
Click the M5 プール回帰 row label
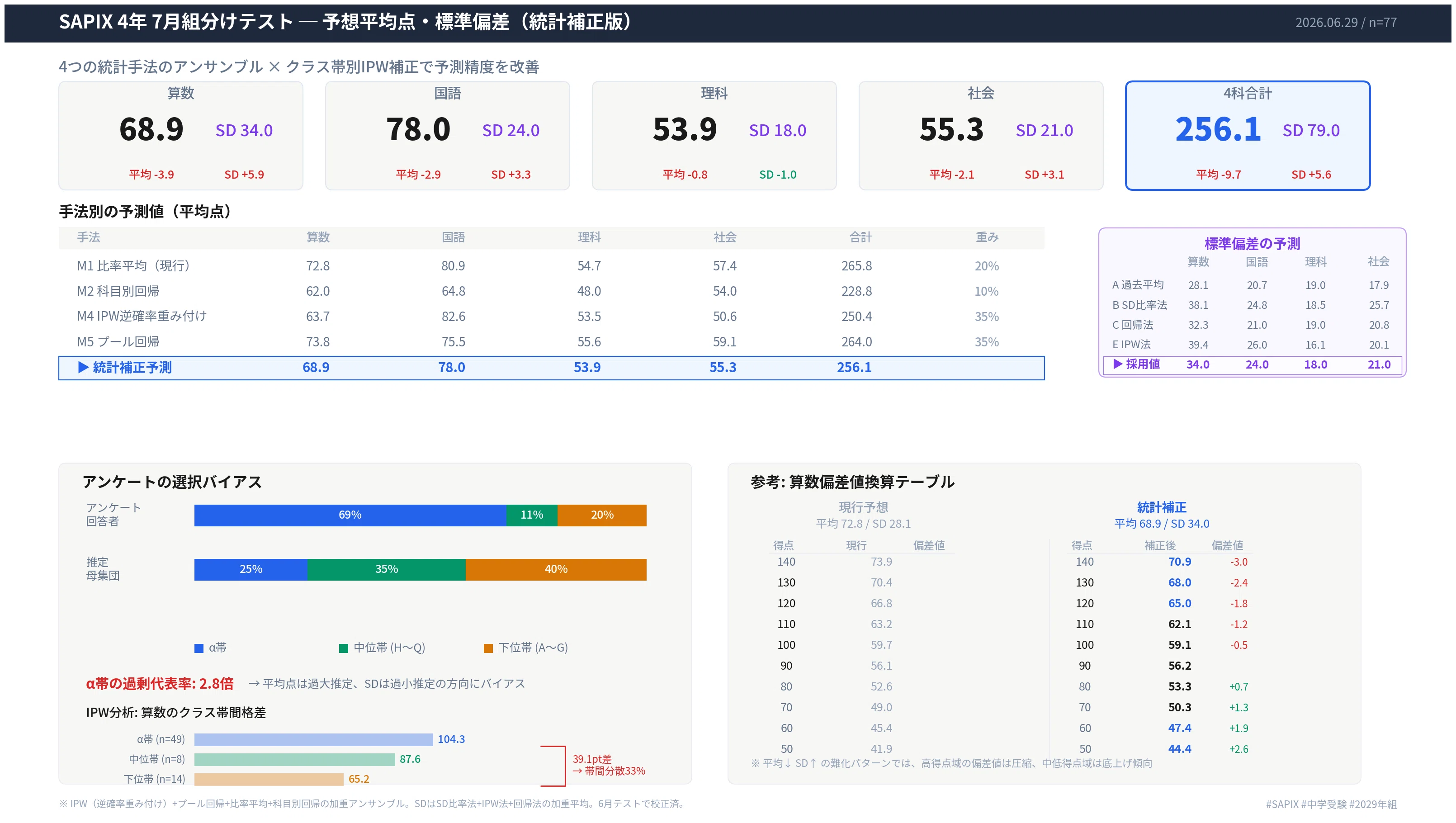coord(118,342)
